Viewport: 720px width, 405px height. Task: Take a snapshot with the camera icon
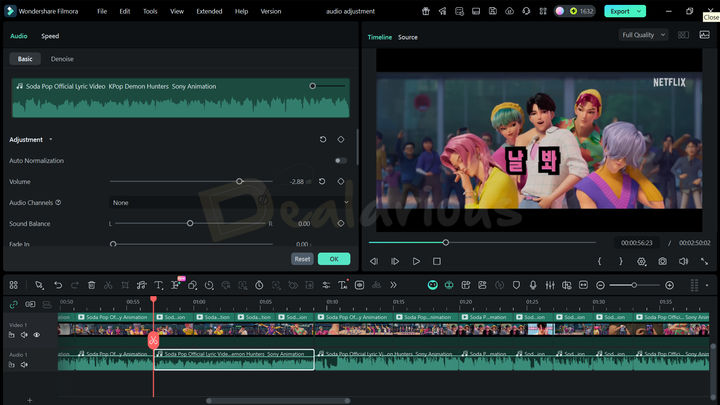tap(662, 261)
